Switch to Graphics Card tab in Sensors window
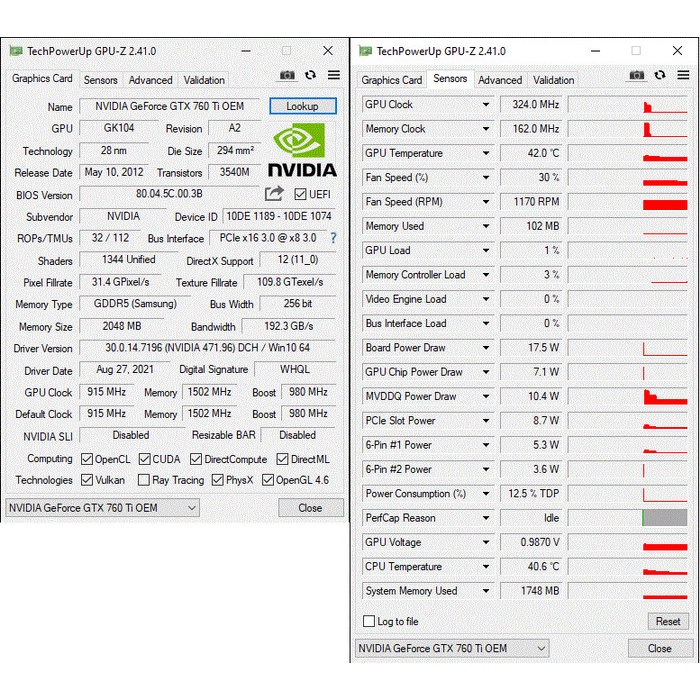 coord(392,80)
